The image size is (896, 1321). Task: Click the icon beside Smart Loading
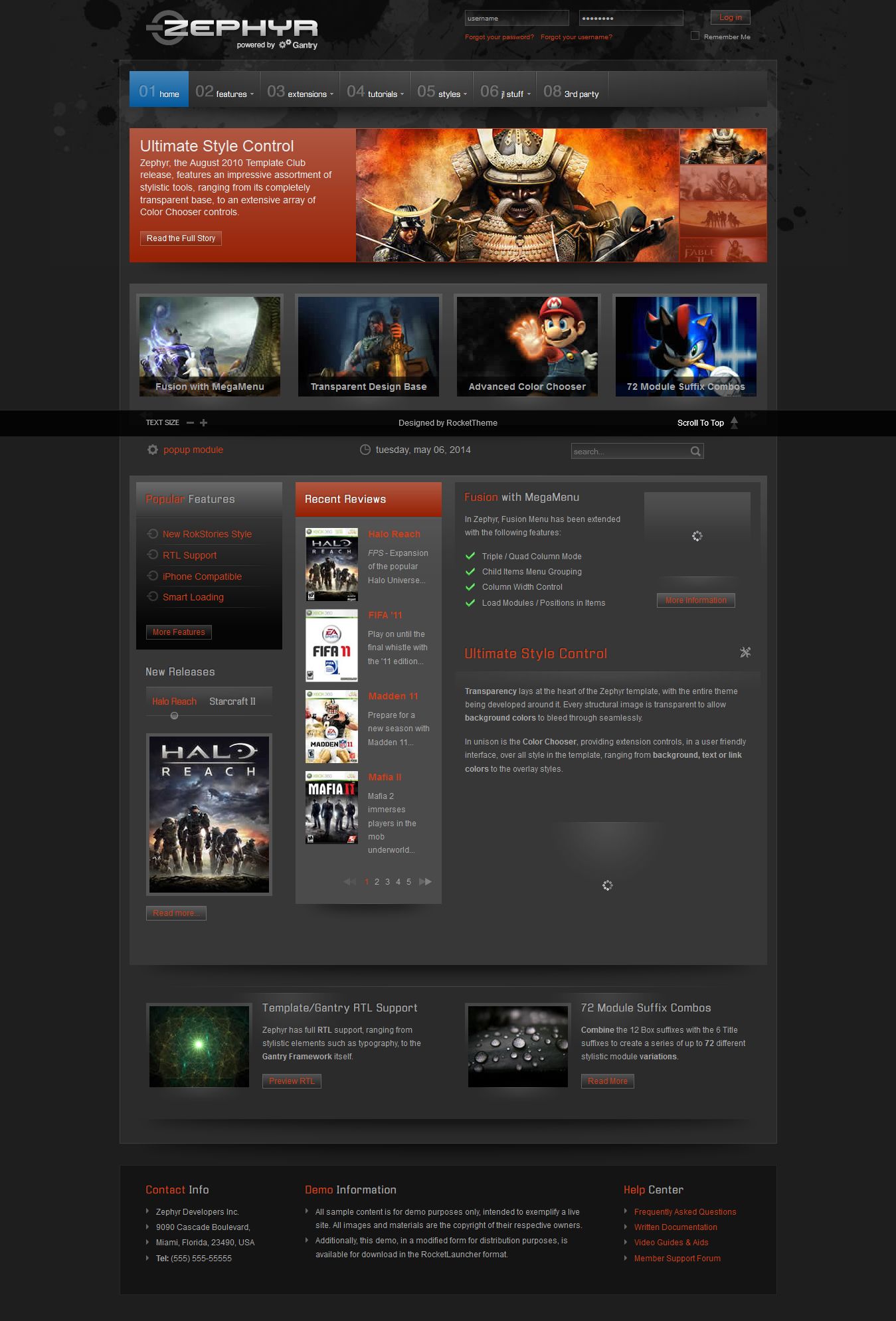(152, 596)
